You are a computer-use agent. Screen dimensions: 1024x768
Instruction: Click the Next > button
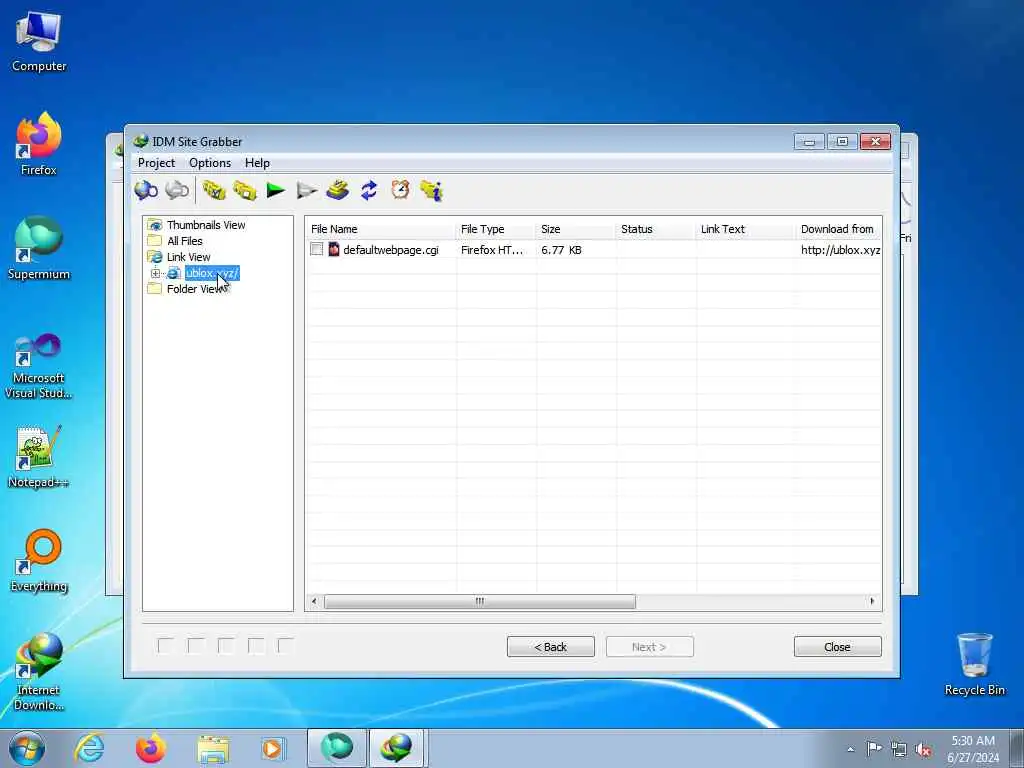click(x=650, y=647)
